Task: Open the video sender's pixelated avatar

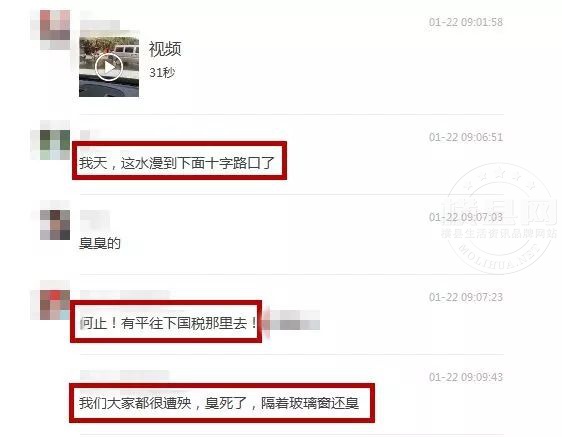Action: pyautogui.click(x=55, y=30)
